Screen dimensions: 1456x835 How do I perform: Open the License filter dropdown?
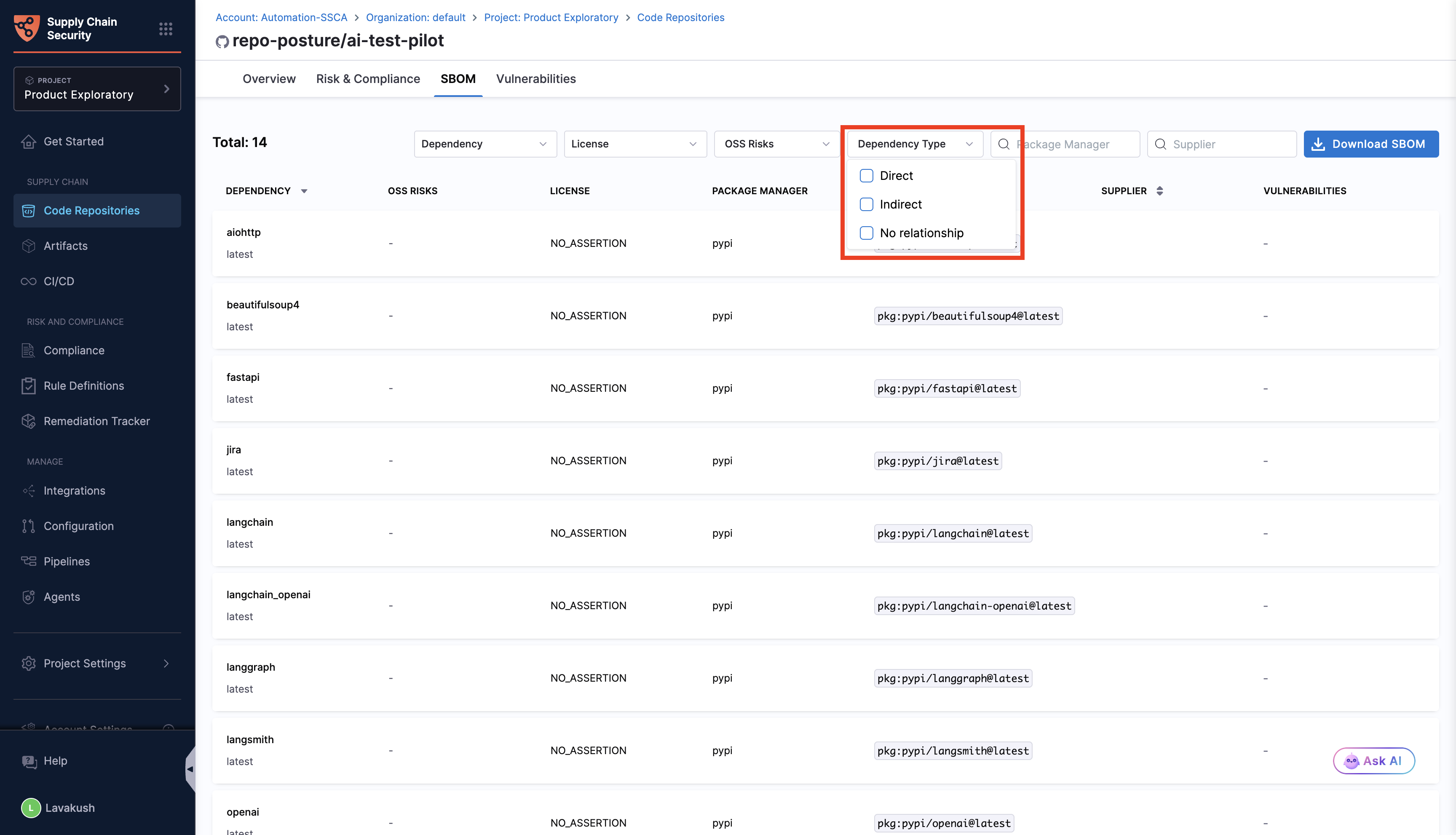(635, 144)
